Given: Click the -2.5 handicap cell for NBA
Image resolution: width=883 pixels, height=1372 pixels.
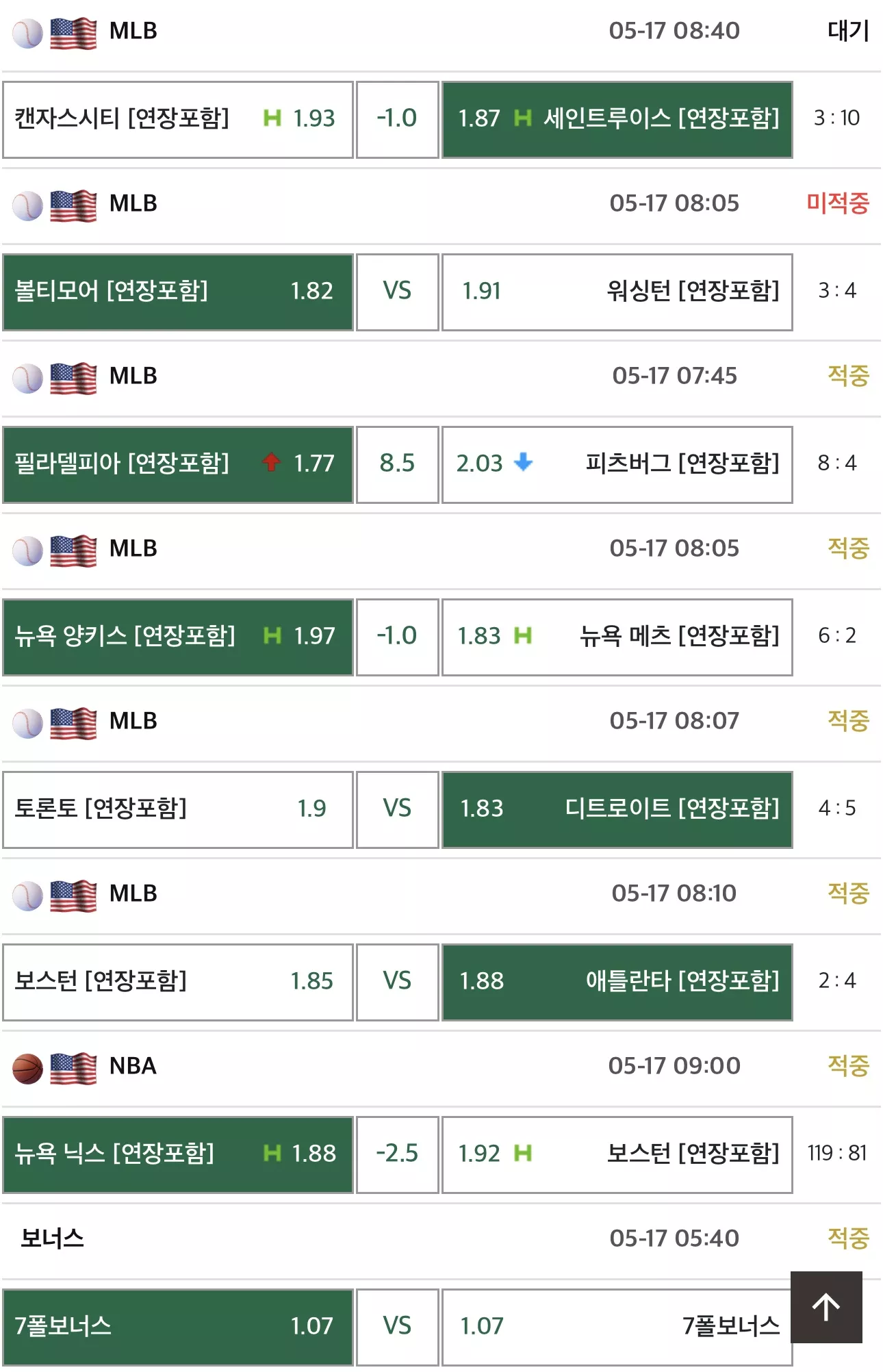Looking at the screenshot, I should [x=398, y=1155].
